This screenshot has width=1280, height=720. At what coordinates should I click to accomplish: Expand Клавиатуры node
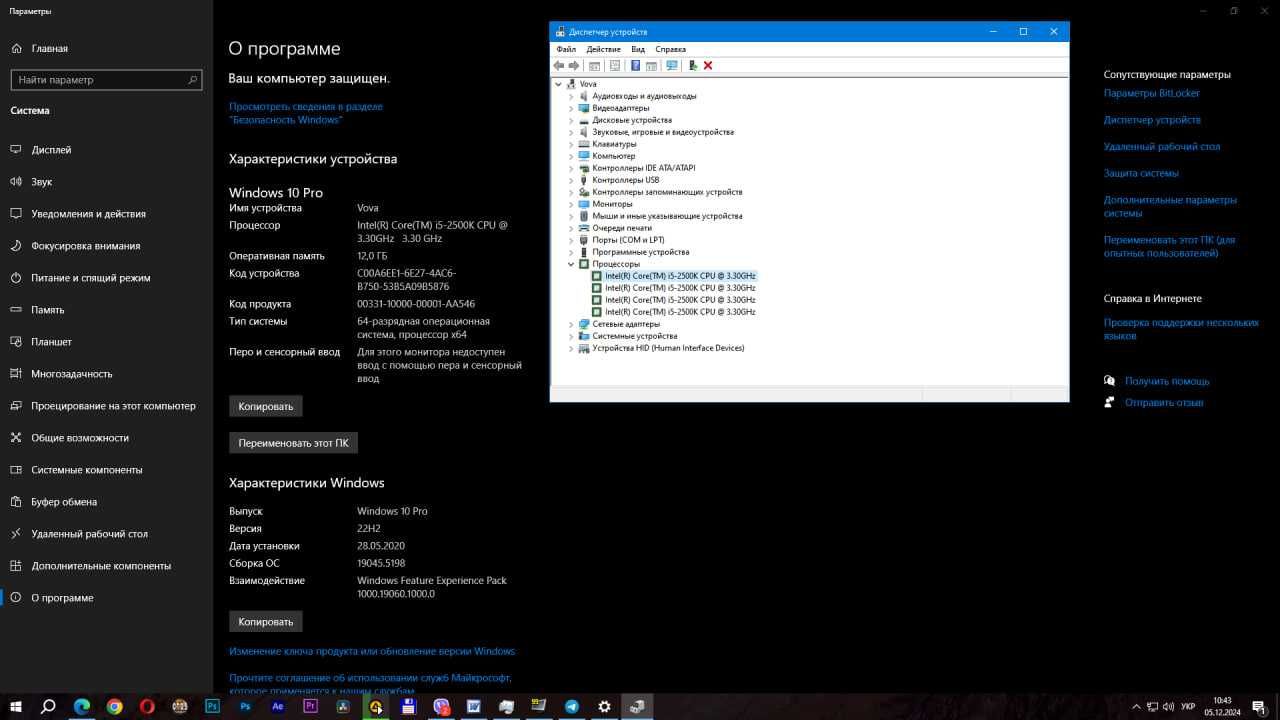tap(571, 144)
